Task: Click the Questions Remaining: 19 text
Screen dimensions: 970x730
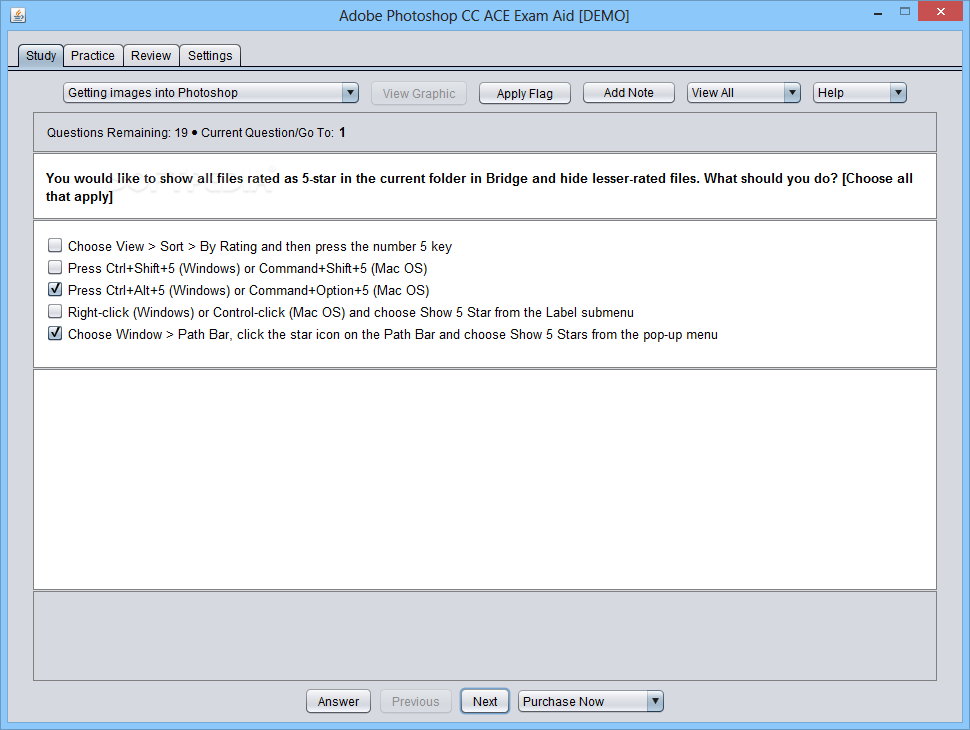Action: pyautogui.click(x=117, y=132)
